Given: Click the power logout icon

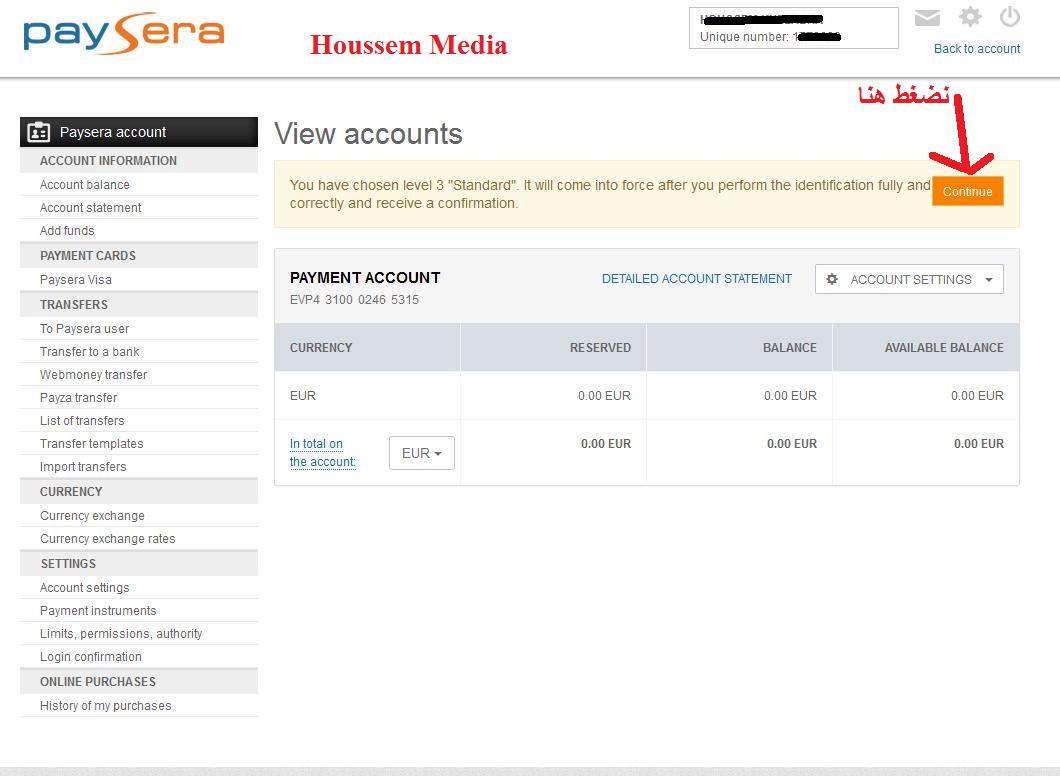Looking at the screenshot, I should click(x=1009, y=17).
